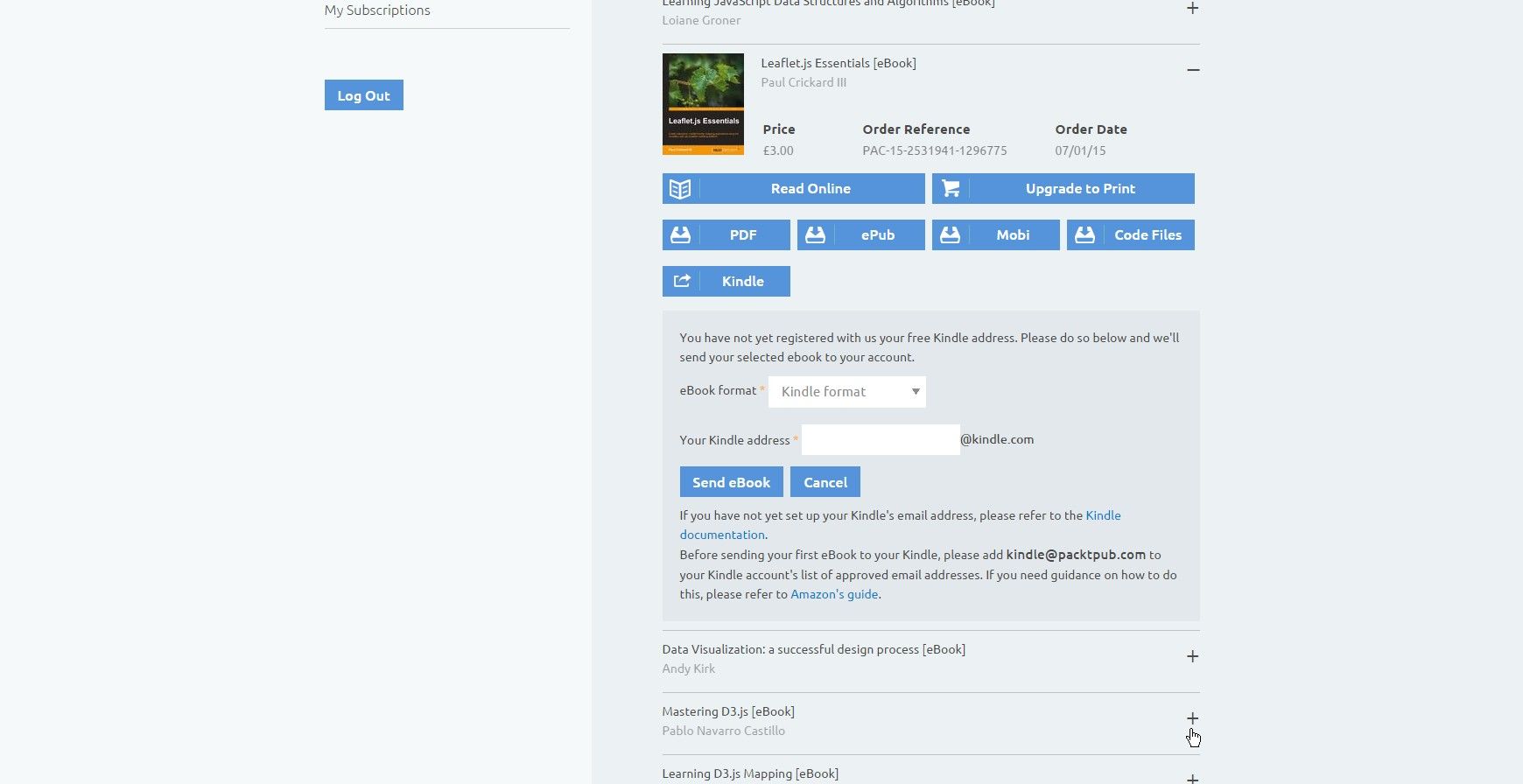Download the Code Files
Screen dimensions: 1523x784
click(x=1130, y=234)
